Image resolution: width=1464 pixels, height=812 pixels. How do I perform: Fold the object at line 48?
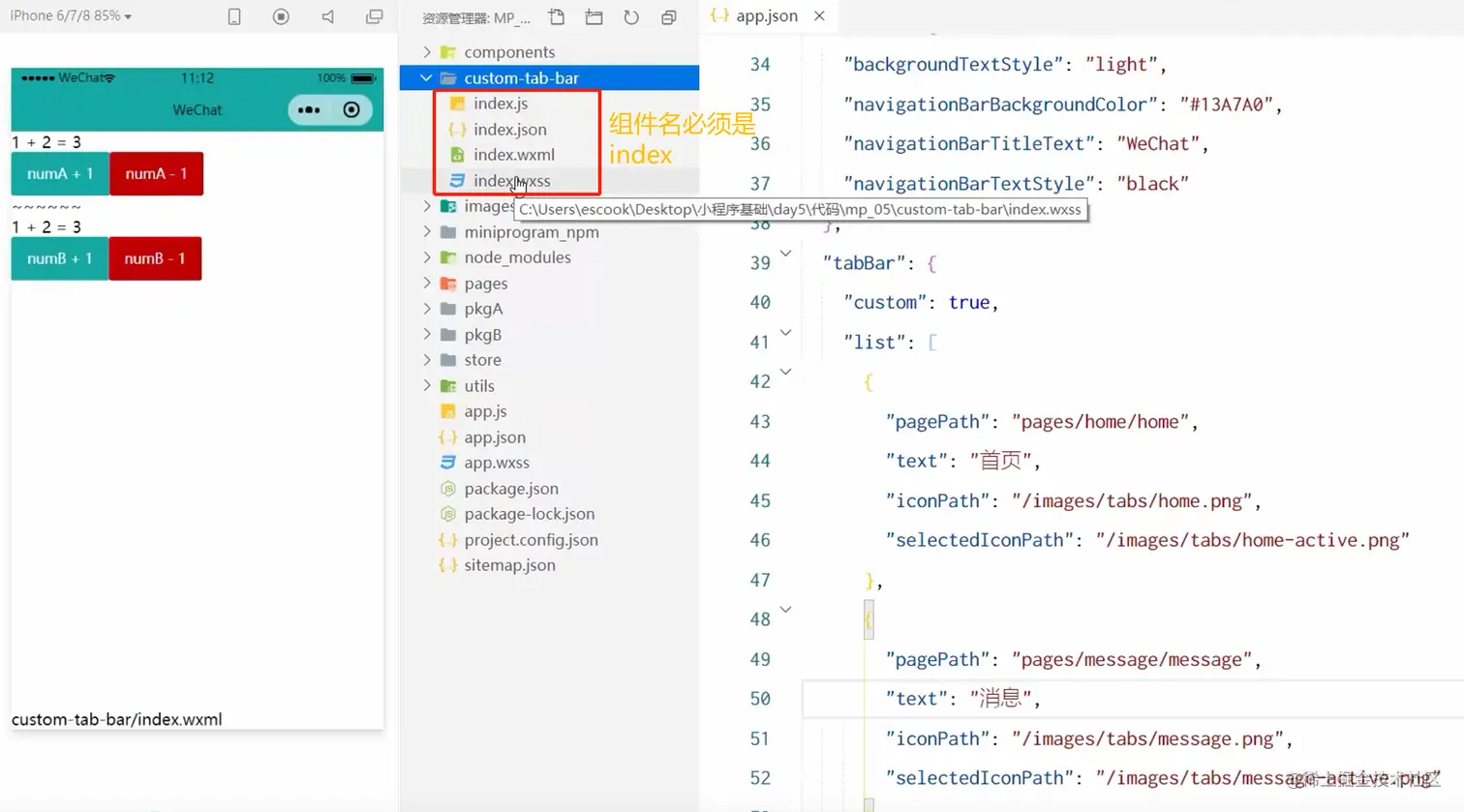785,610
